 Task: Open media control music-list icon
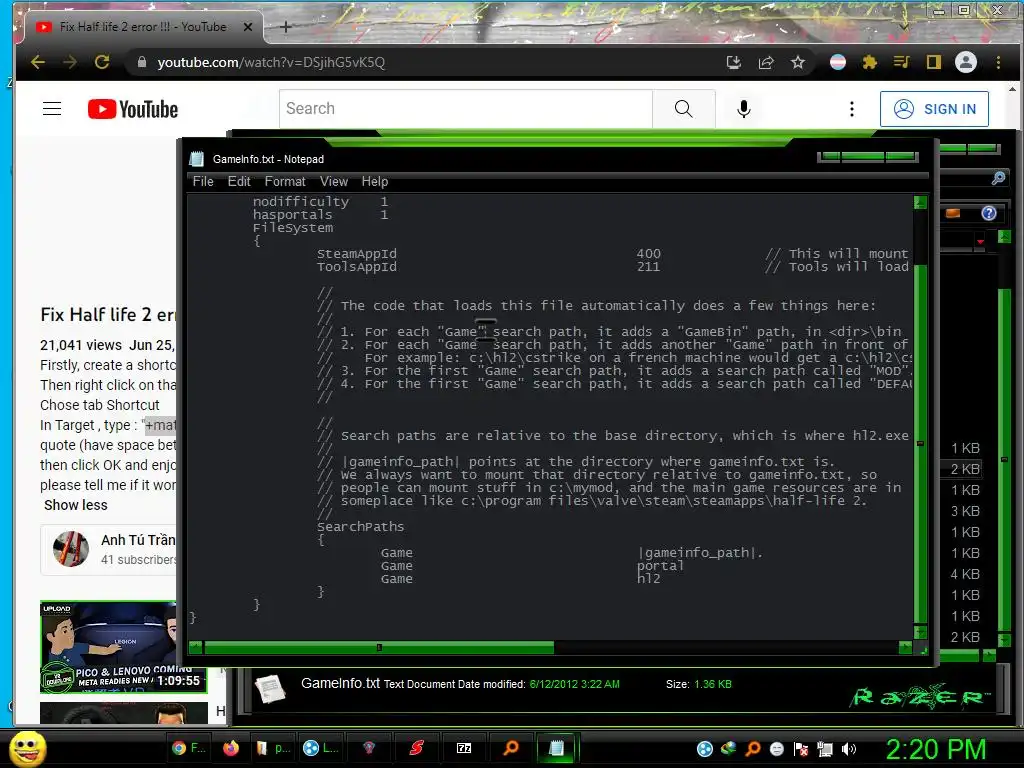[901, 63]
